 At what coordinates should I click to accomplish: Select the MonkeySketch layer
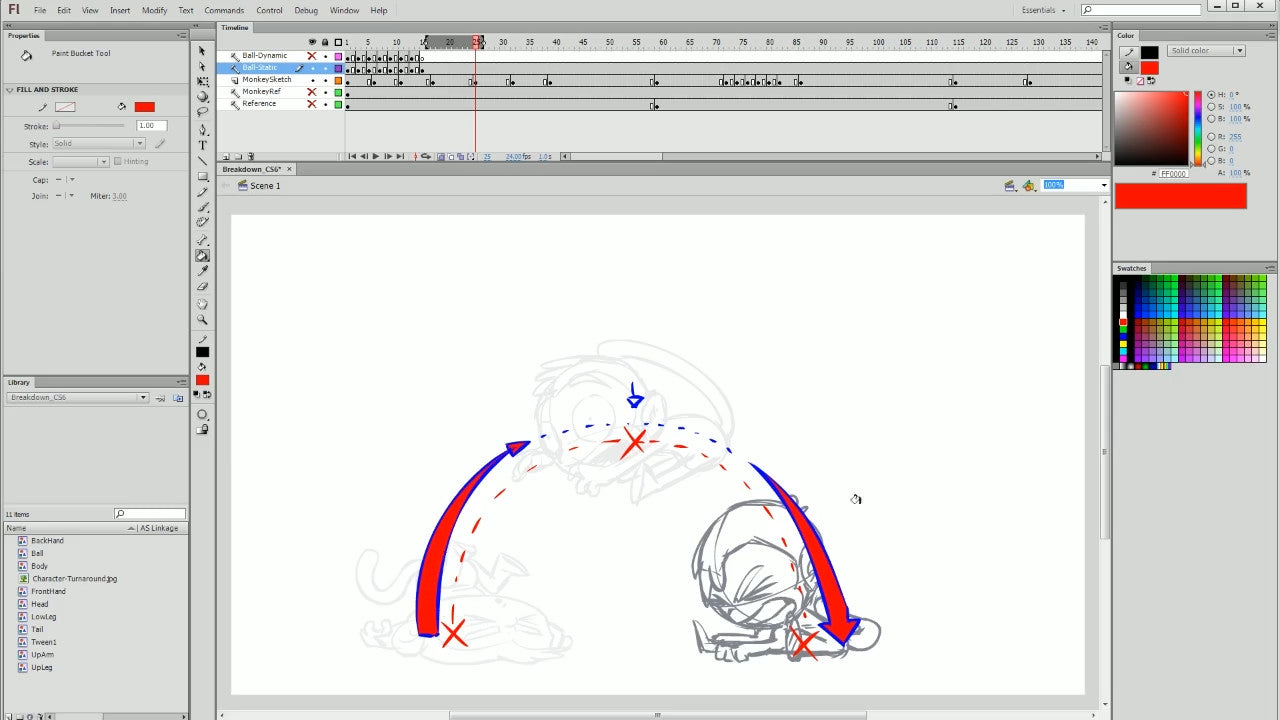click(x=266, y=80)
